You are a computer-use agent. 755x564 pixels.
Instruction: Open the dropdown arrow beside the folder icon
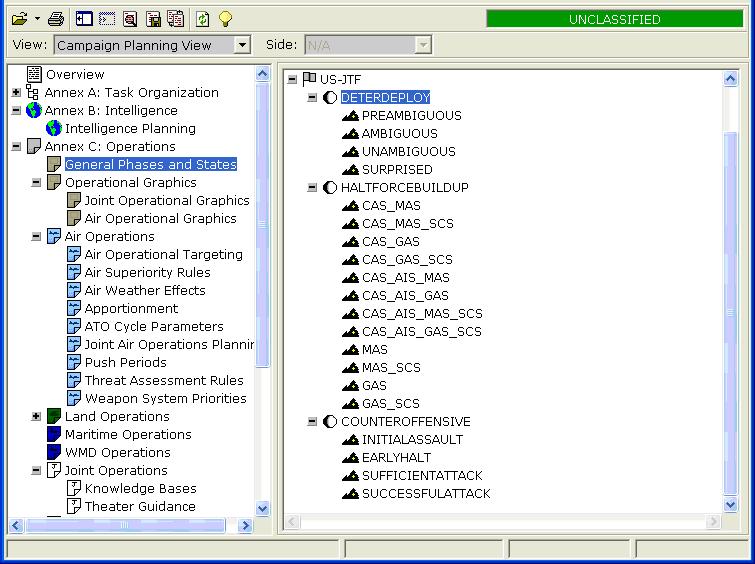(x=37, y=19)
